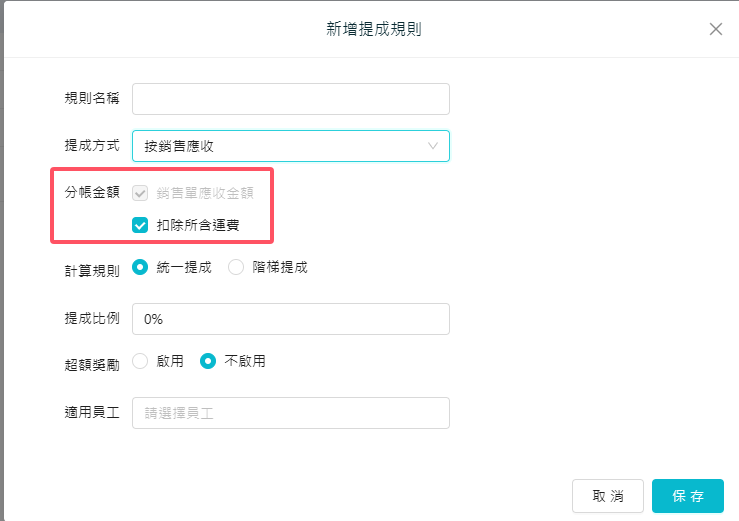Click the chevron arrow in the 提成方式 box
This screenshot has width=739, height=521.
(433, 146)
